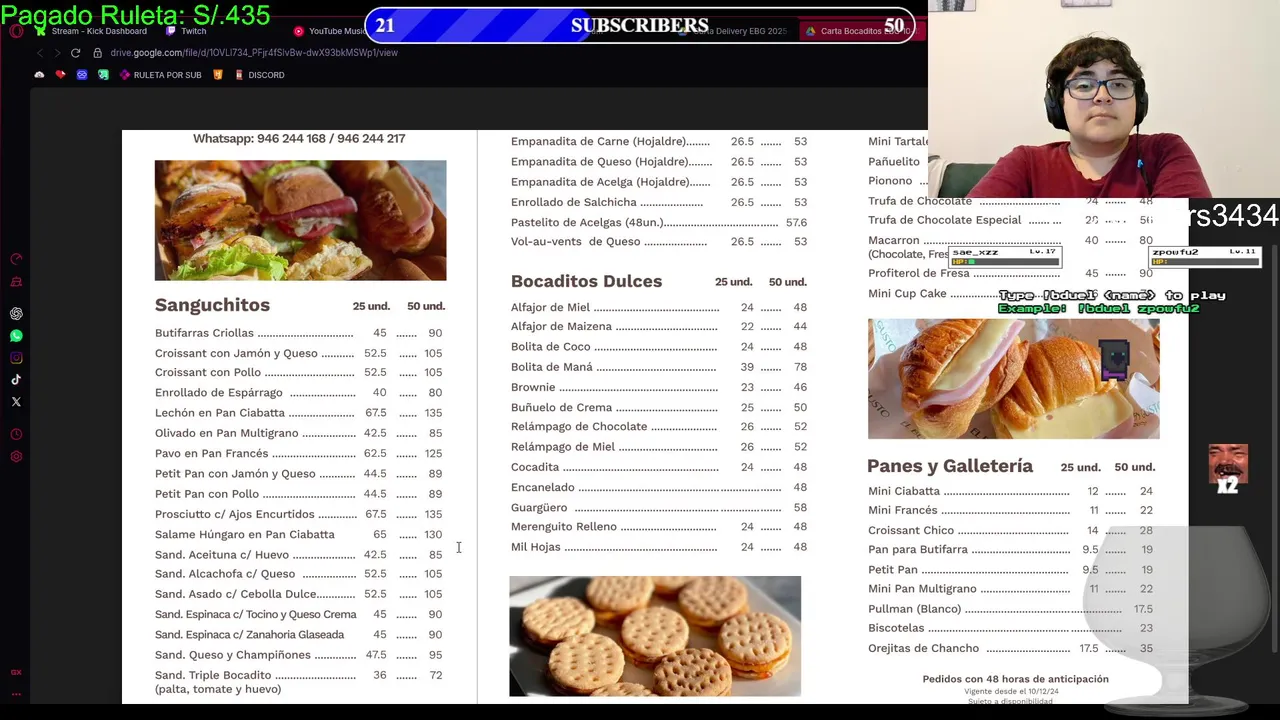The height and width of the screenshot is (720, 1280).
Task: Select the Bolita de Maná row
Action: [659, 367]
